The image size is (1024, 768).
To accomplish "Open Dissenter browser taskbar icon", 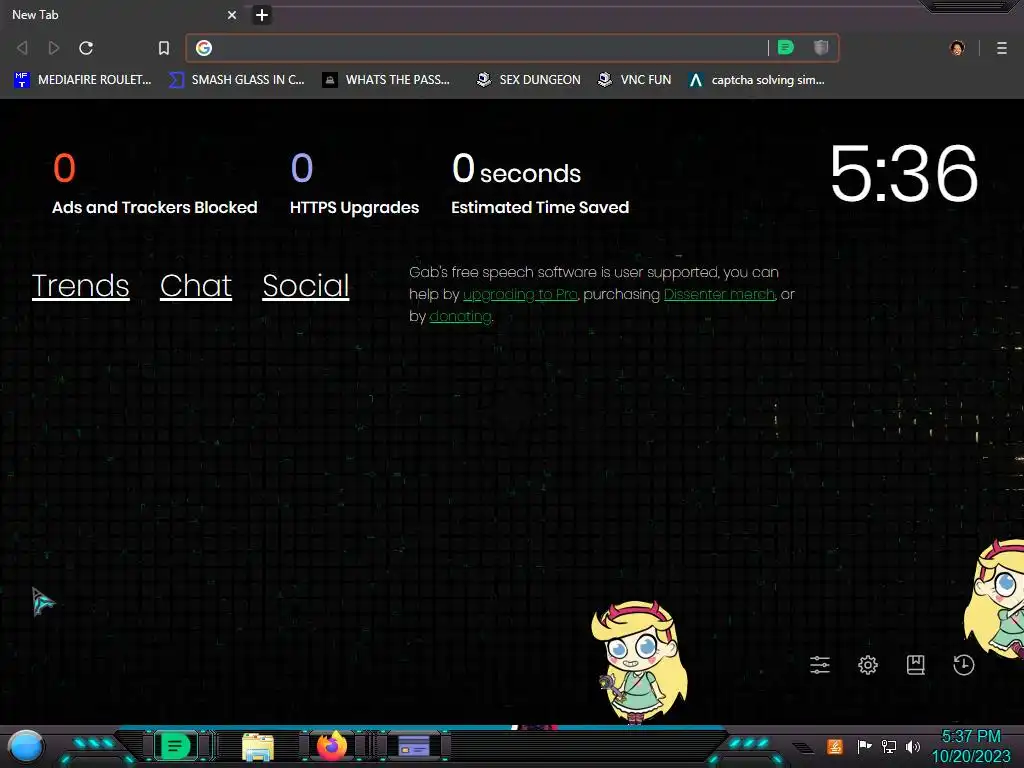I will tap(175, 746).
